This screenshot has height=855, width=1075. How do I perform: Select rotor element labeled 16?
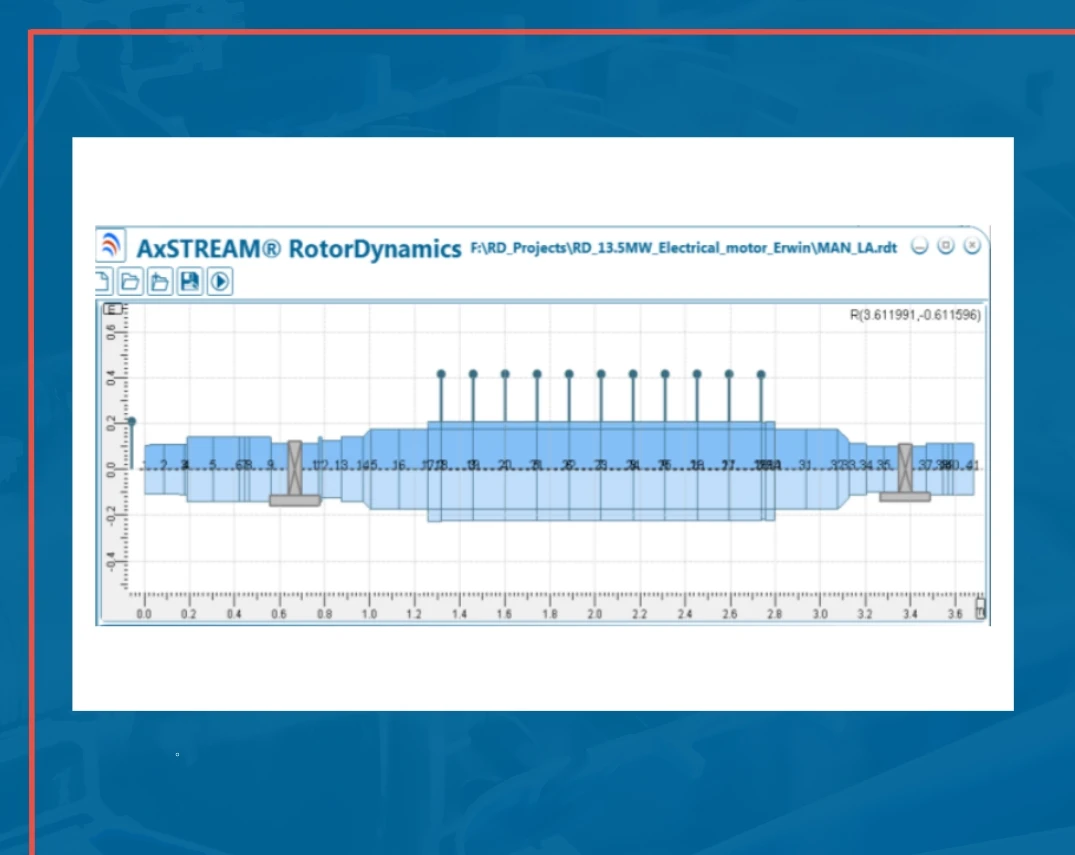[x=399, y=465]
